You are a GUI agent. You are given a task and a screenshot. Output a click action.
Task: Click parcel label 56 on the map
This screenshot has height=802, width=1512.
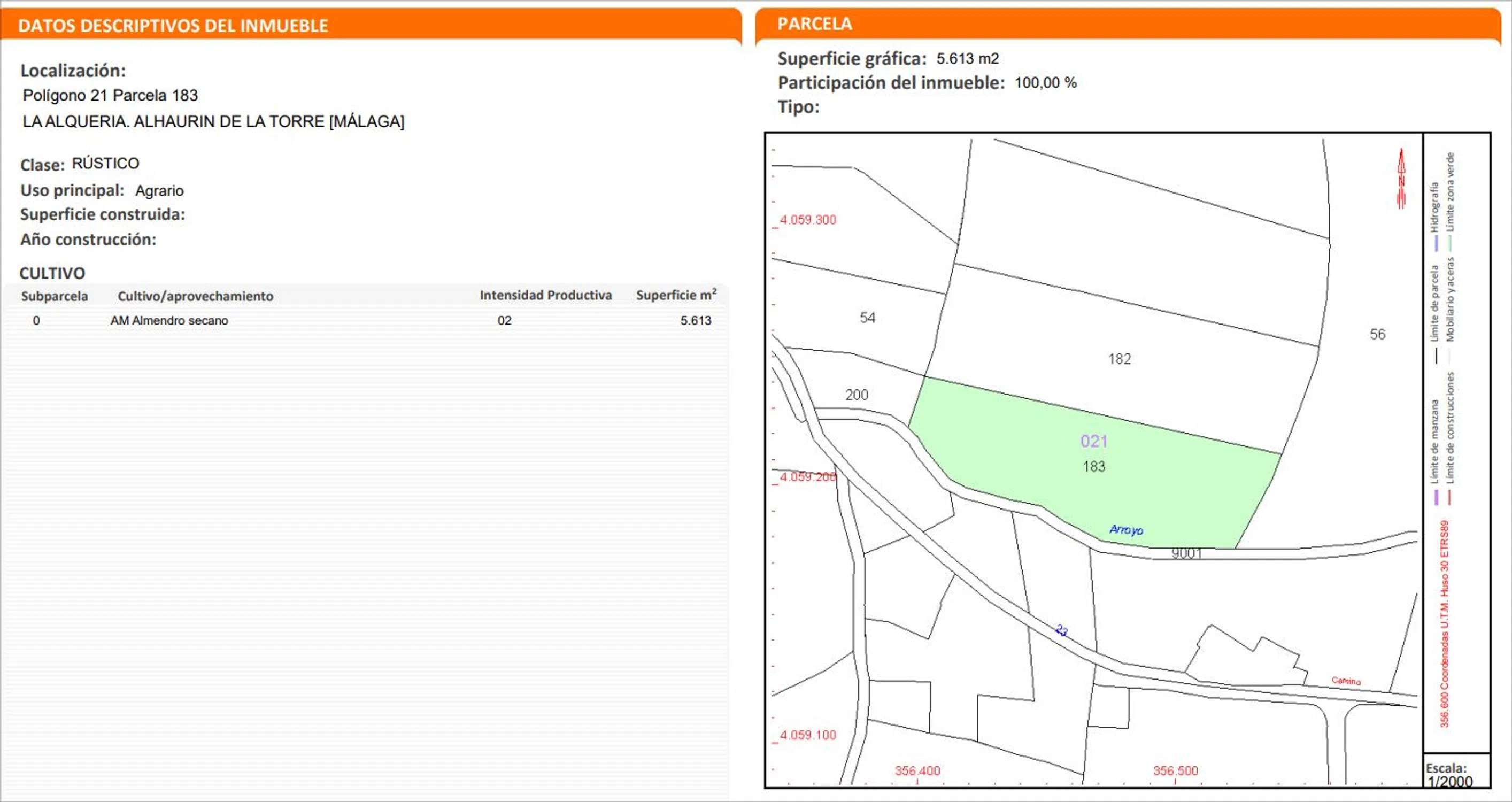point(1377,334)
